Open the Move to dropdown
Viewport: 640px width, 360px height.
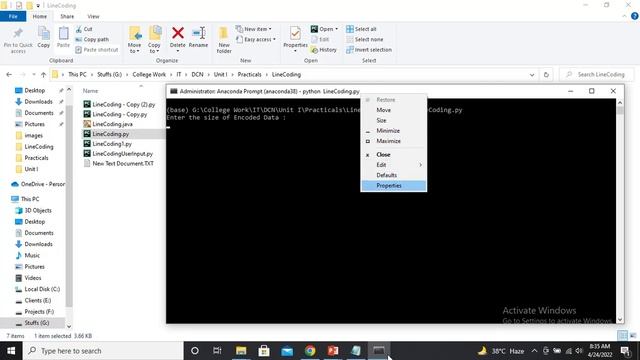pos(134,40)
